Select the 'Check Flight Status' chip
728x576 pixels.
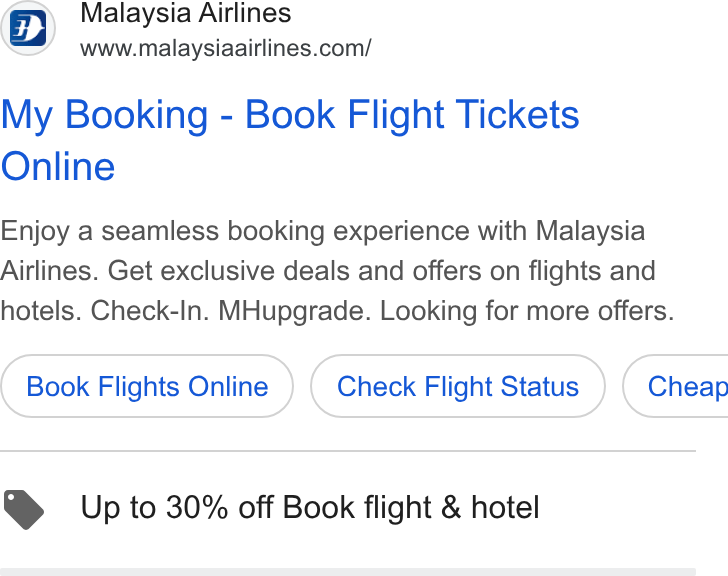tap(458, 386)
